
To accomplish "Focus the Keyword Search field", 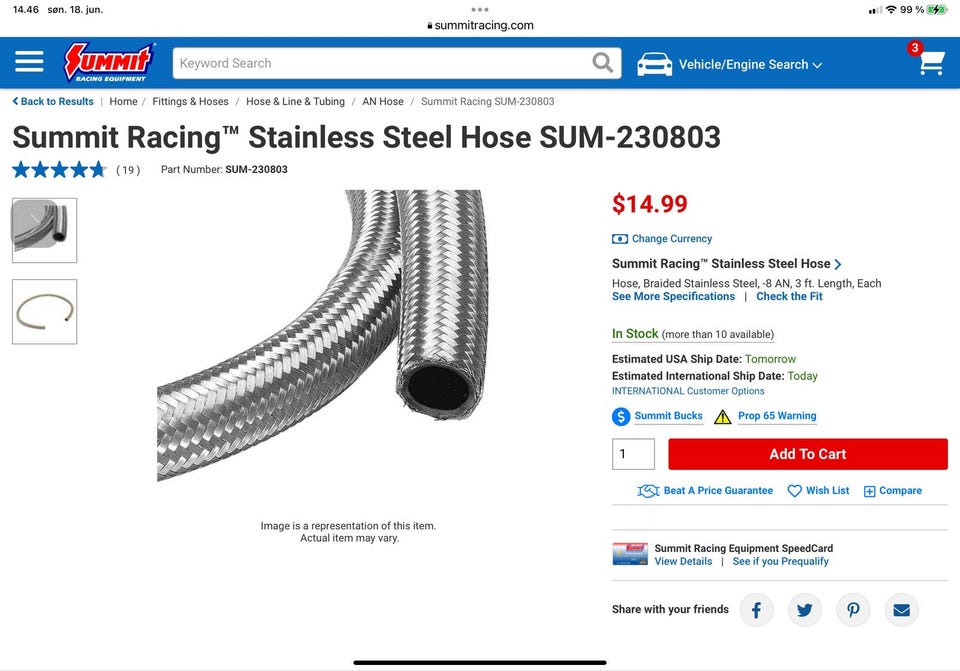I will pyautogui.click(x=380, y=63).
